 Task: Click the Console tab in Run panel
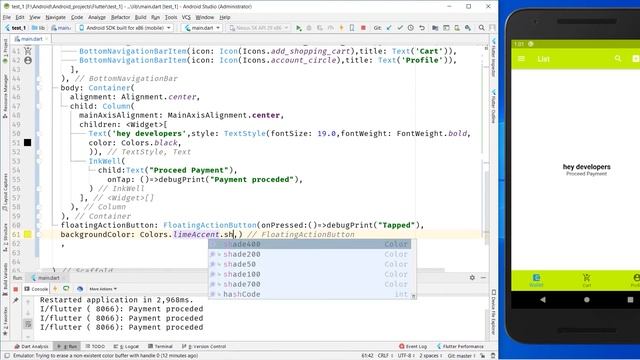(36, 289)
